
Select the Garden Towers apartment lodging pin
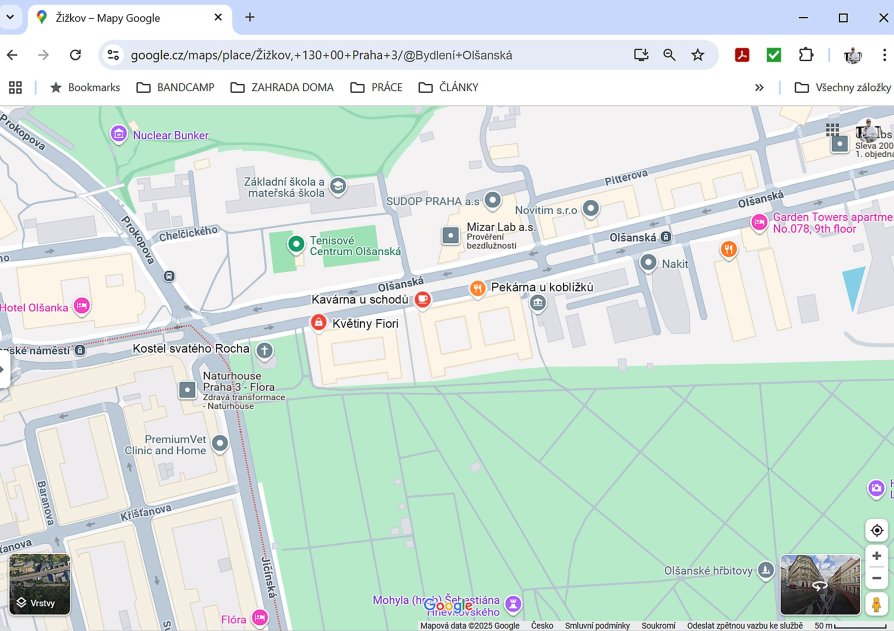[x=759, y=222]
